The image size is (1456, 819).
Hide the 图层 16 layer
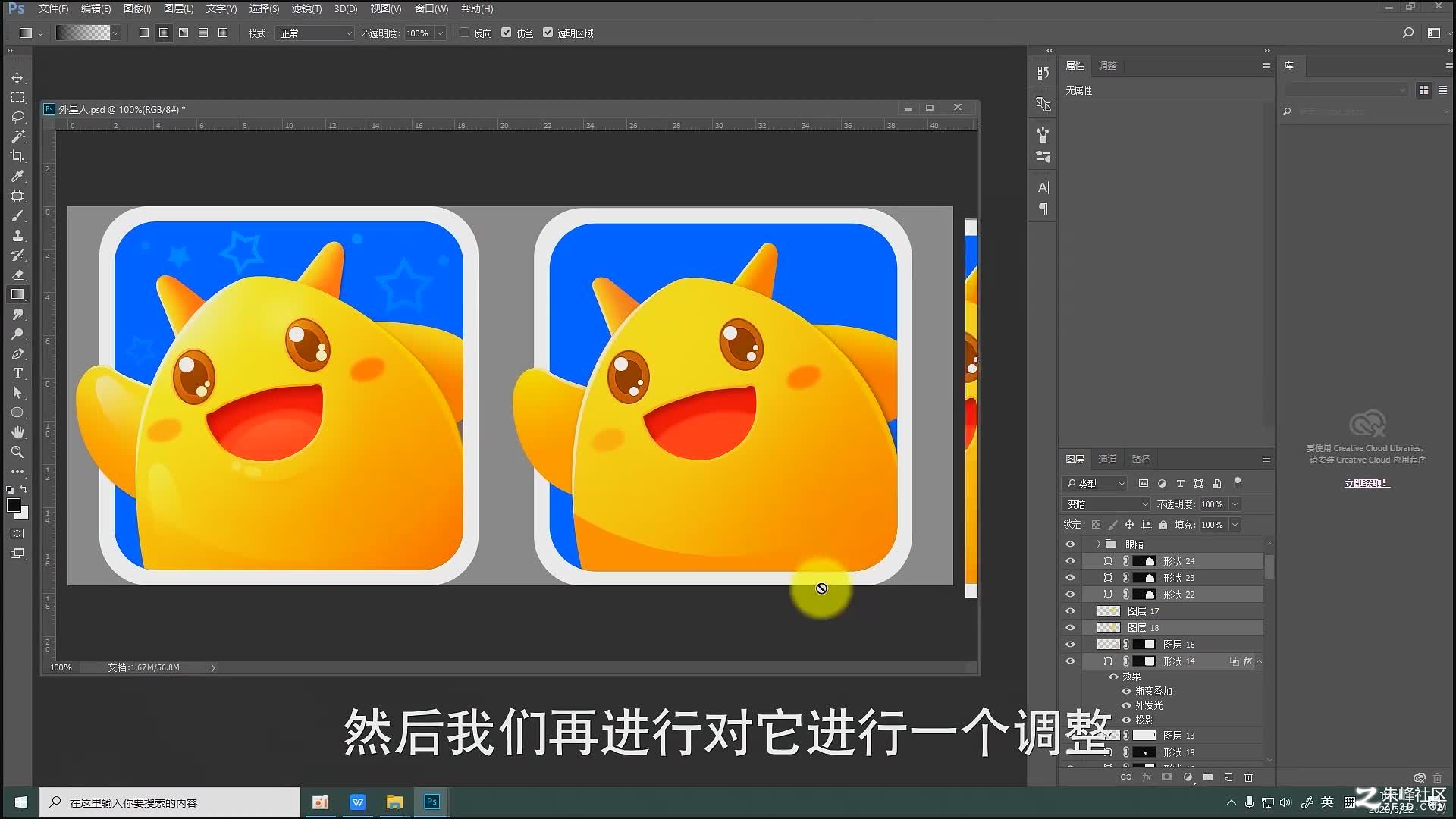[1071, 645]
